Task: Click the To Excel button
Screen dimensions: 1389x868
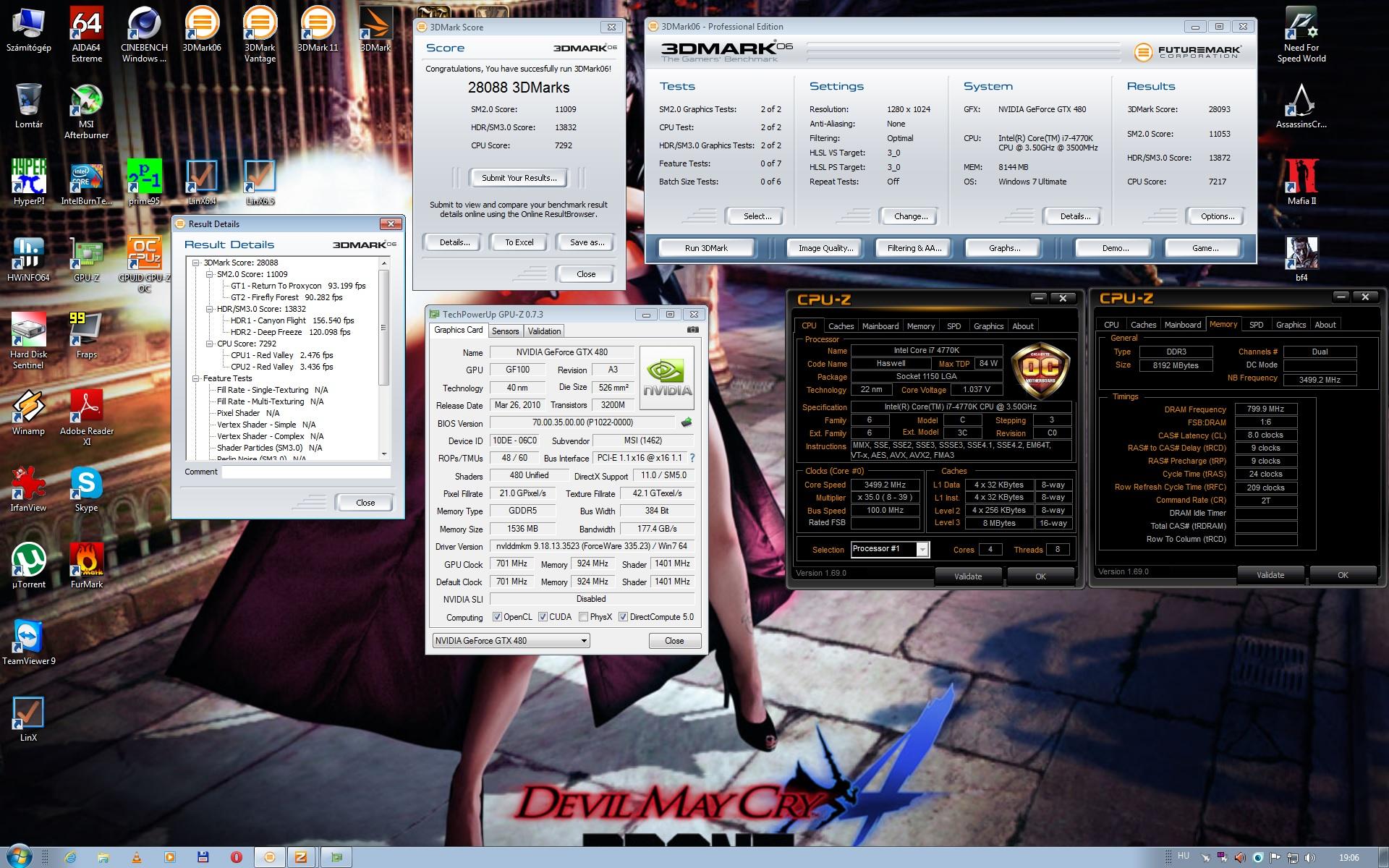Action: tap(519, 242)
